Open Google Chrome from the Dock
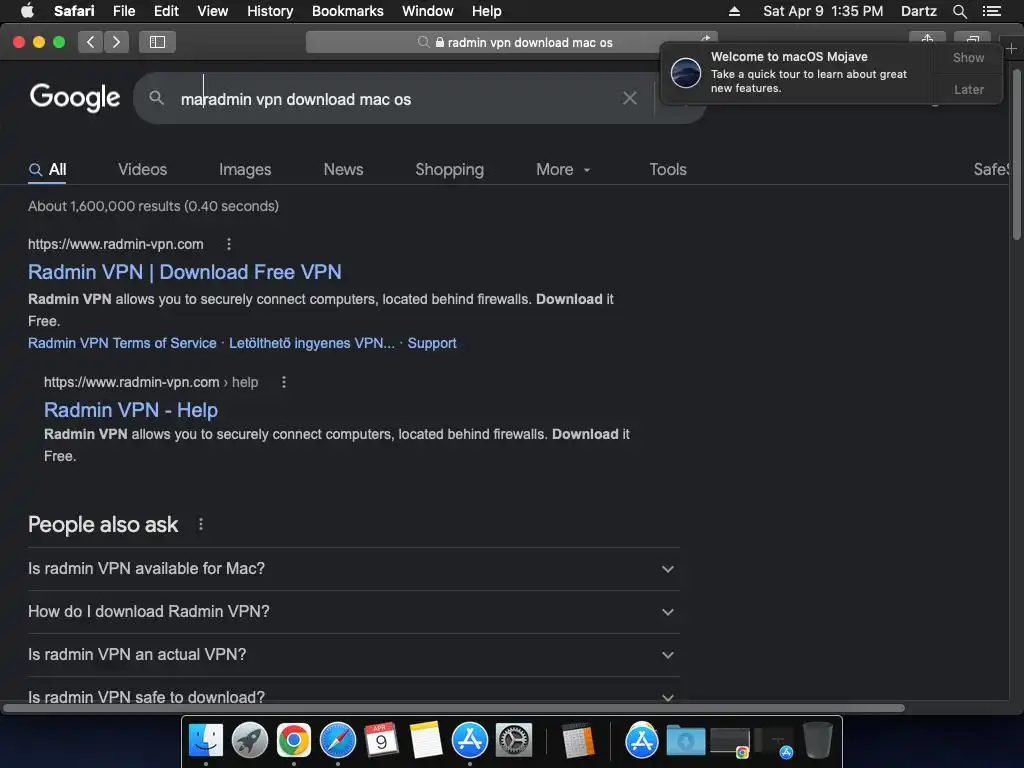The image size is (1024, 768). point(293,740)
